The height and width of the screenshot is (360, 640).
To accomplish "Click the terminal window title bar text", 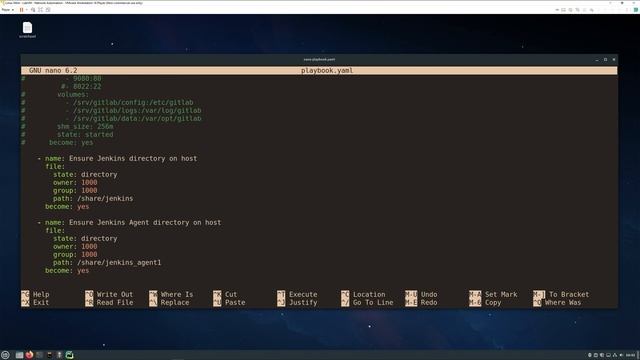I will (x=319, y=60).
